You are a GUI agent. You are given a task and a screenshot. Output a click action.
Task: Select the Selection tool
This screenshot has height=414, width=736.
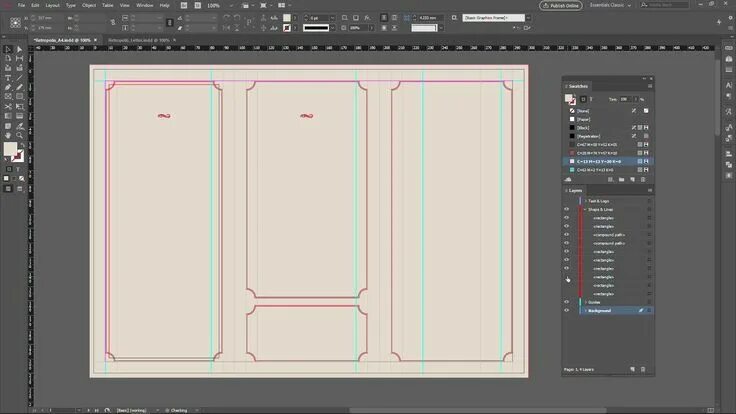8,49
